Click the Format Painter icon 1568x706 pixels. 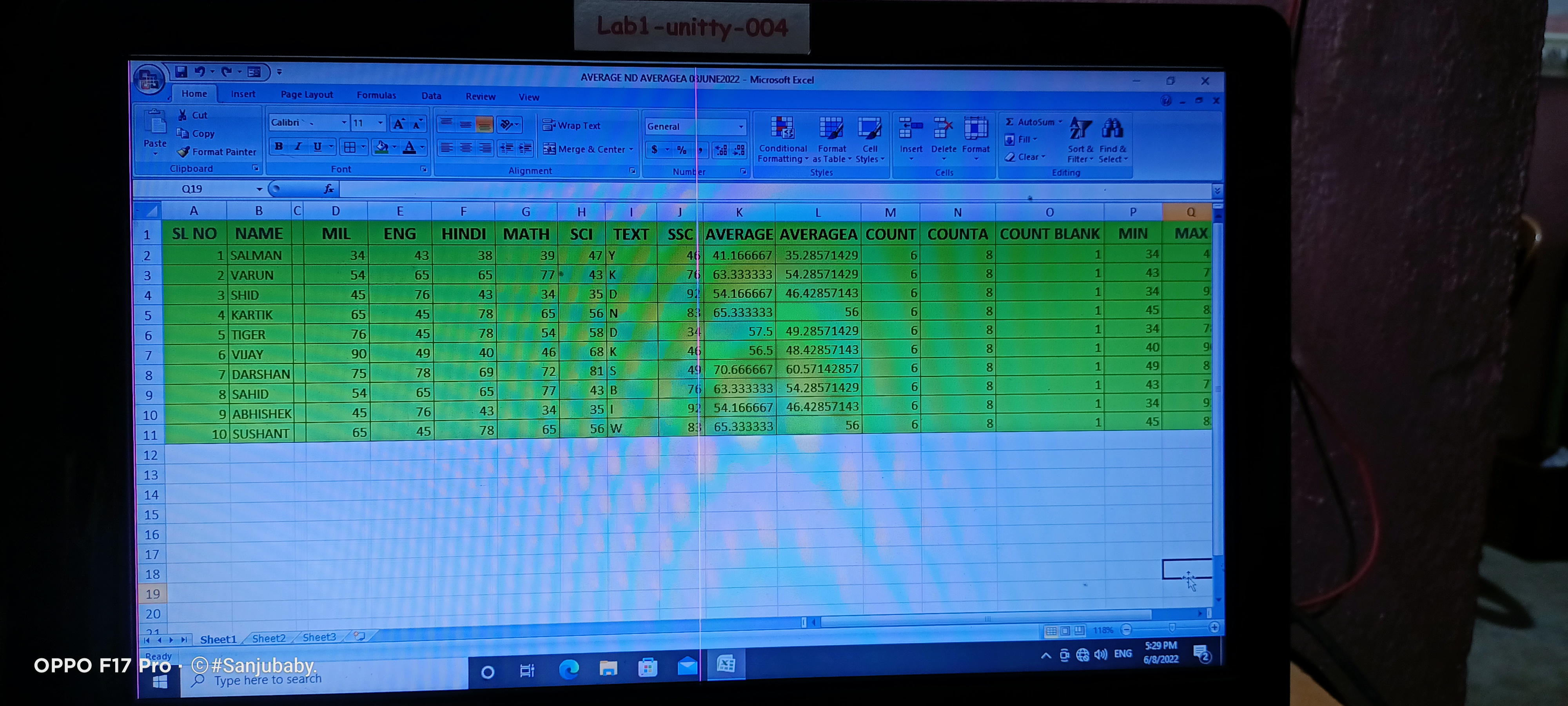pos(184,152)
